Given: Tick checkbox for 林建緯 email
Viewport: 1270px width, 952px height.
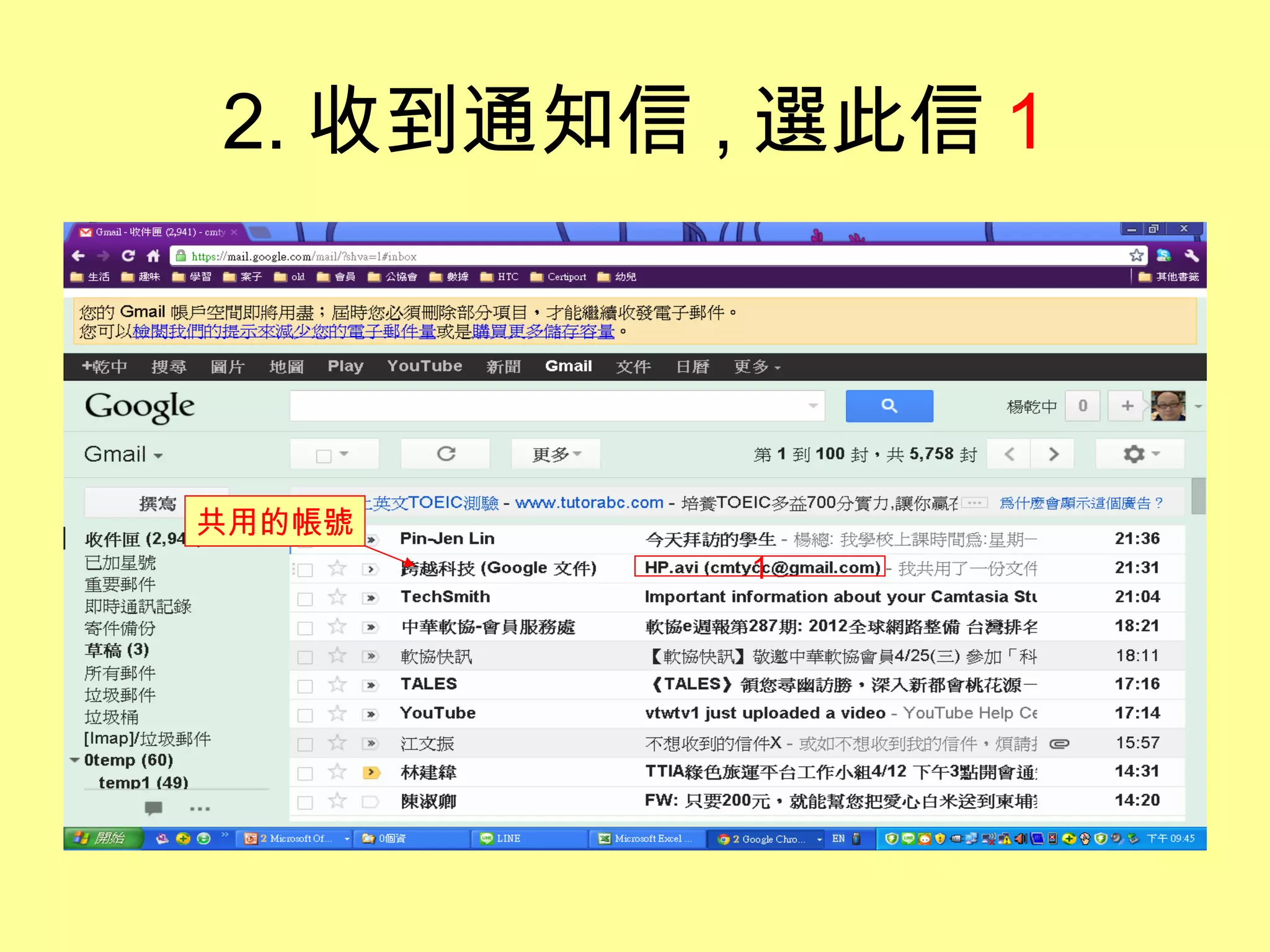Looking at the screenshot, I should pos(304,773).
